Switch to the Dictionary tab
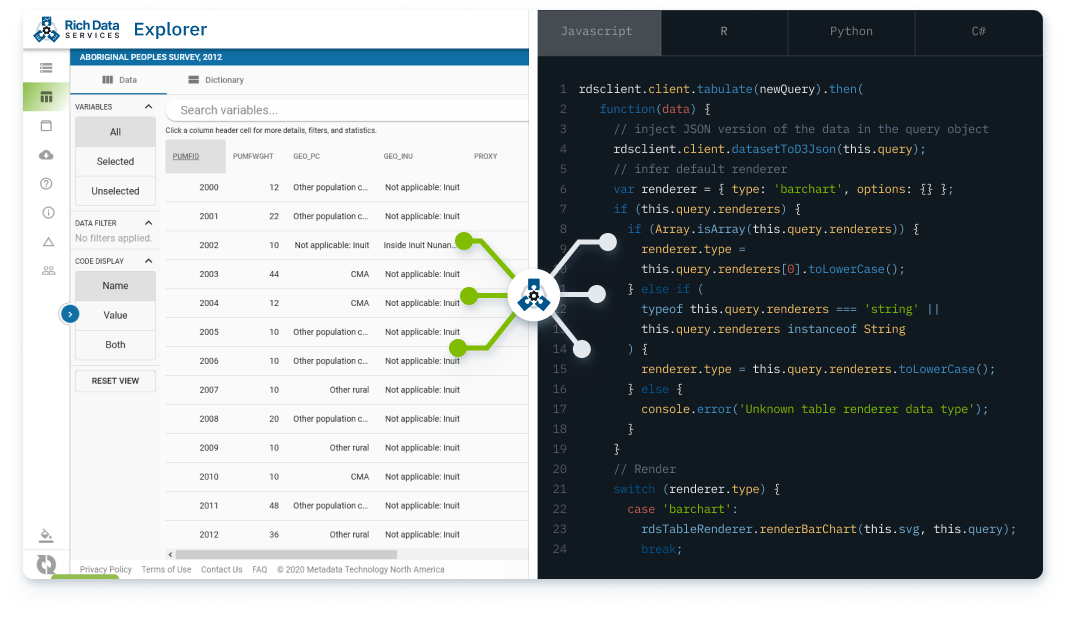The height and width of the screenshot is (617, 1068). click(x=216, y=80)
